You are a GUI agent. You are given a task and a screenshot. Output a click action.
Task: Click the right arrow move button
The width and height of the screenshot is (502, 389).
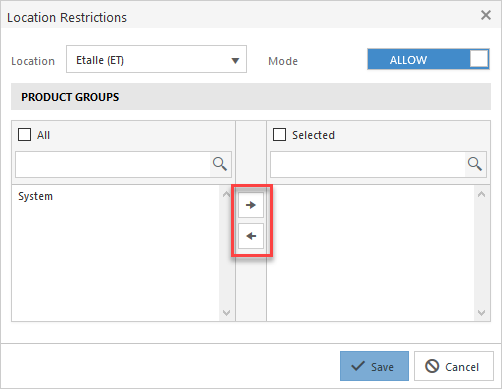pyautogui.click(x=251, y=205)
